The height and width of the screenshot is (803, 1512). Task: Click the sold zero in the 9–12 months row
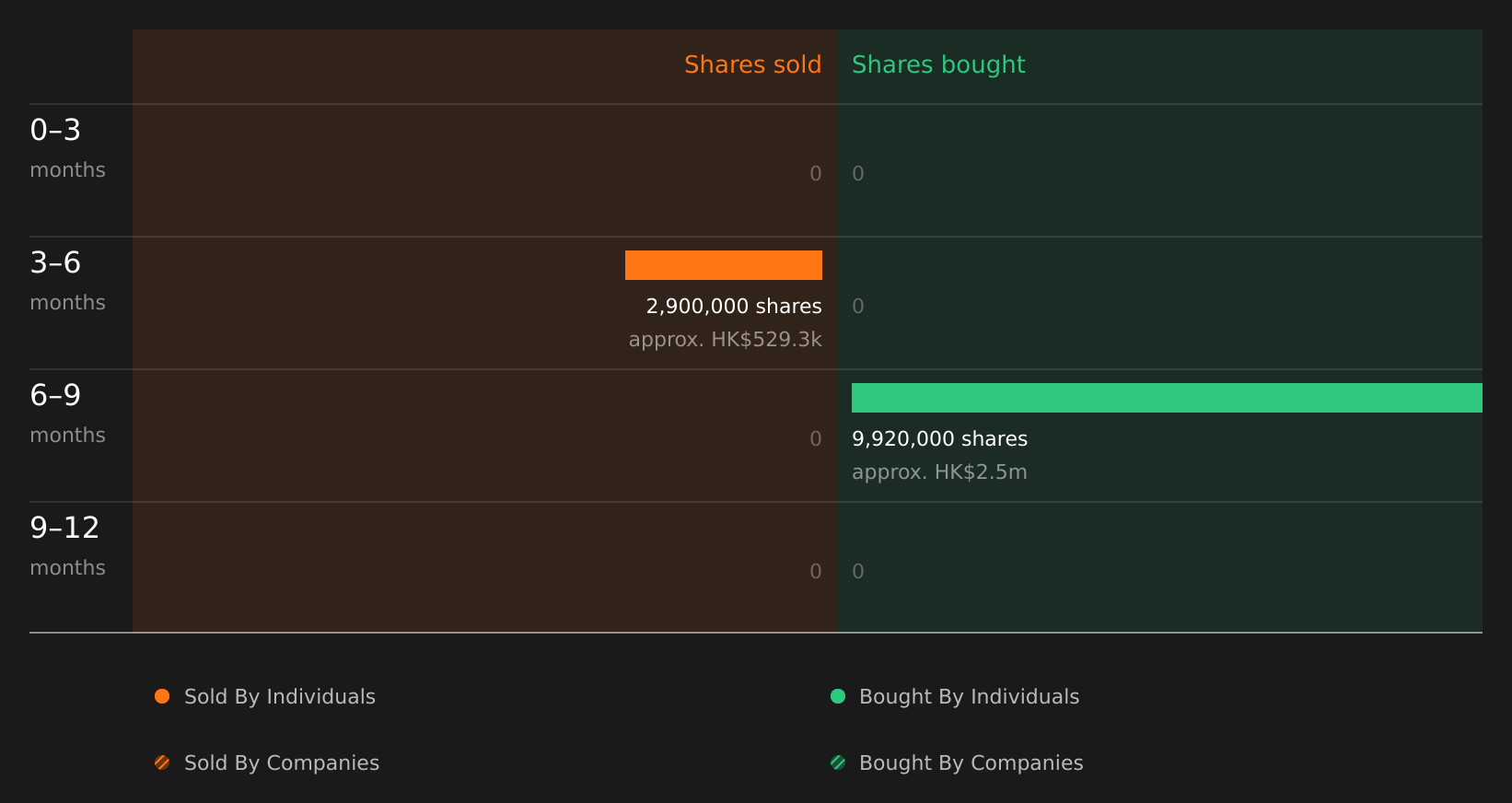tap(816, 571)
